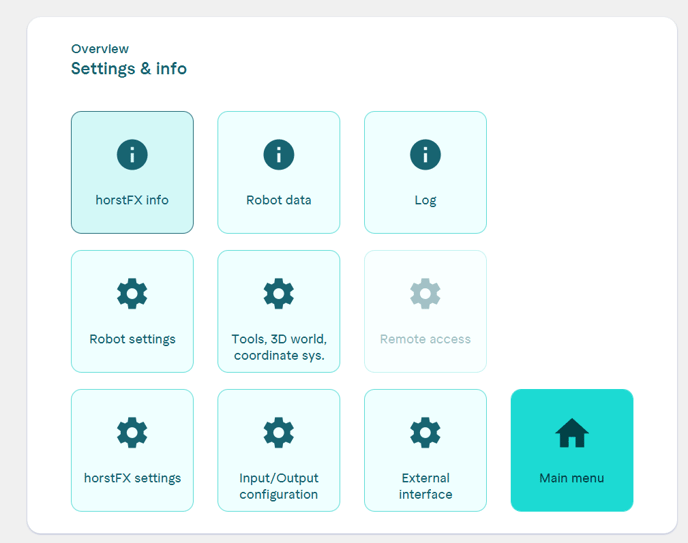The image size is (688, 543).
Task: Select the Remote access text label
Action: point(425,339)
